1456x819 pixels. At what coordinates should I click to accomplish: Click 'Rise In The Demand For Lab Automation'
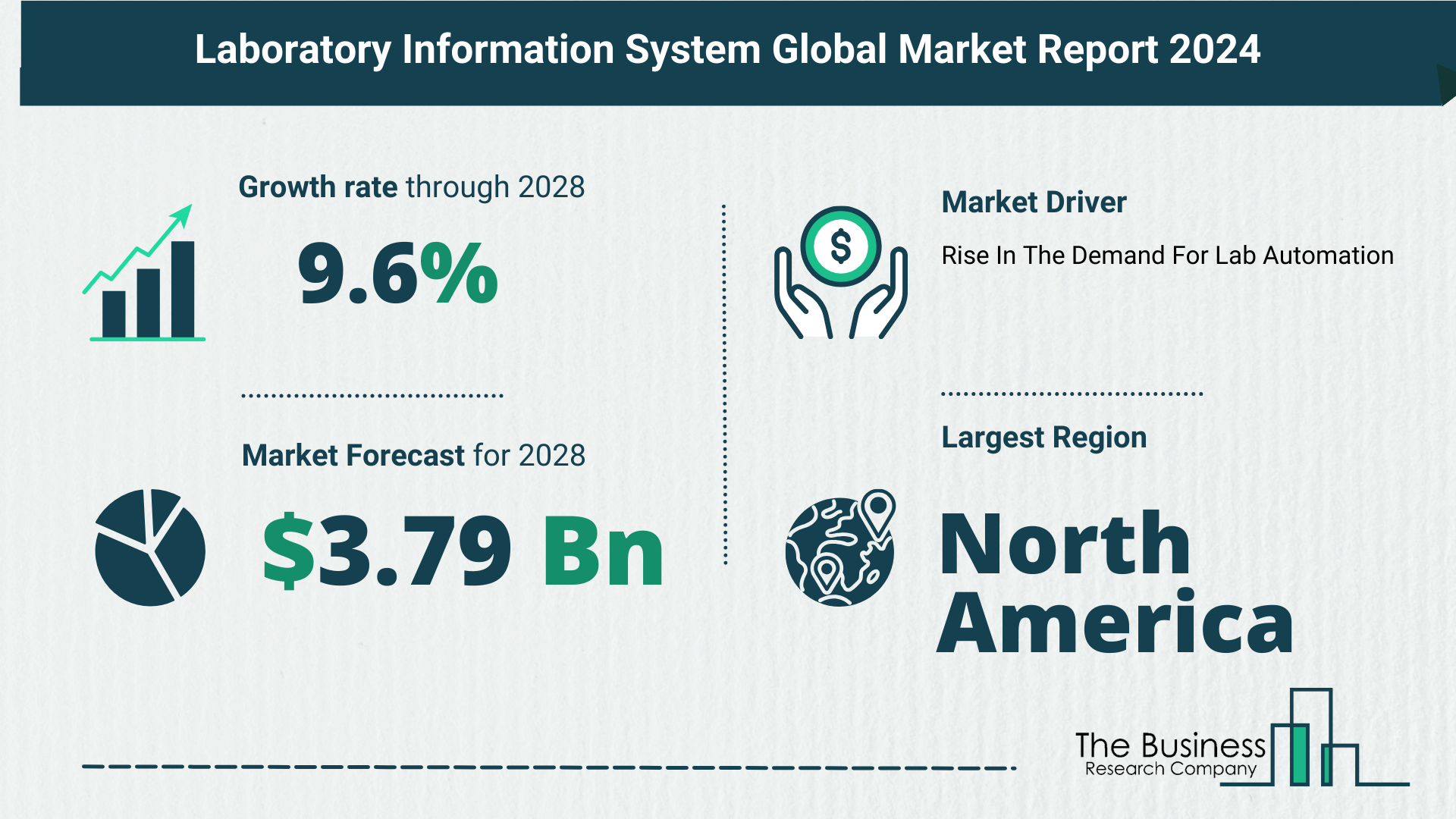point(1167,256)
